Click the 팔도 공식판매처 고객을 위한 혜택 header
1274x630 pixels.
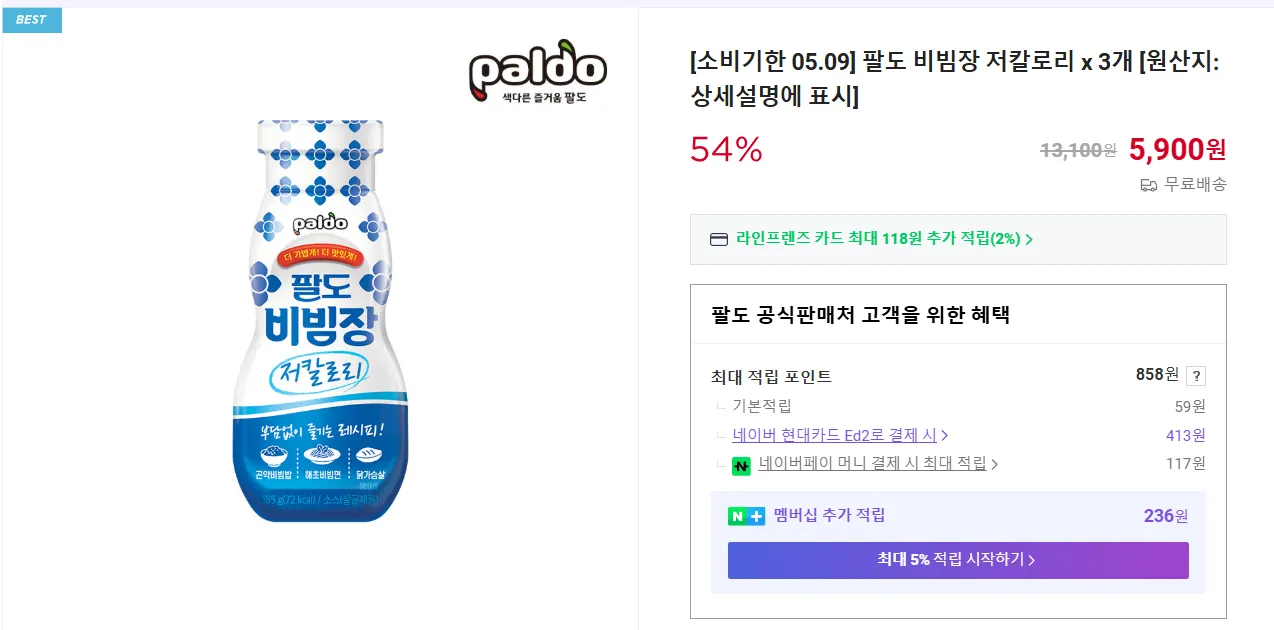[860, 316]
